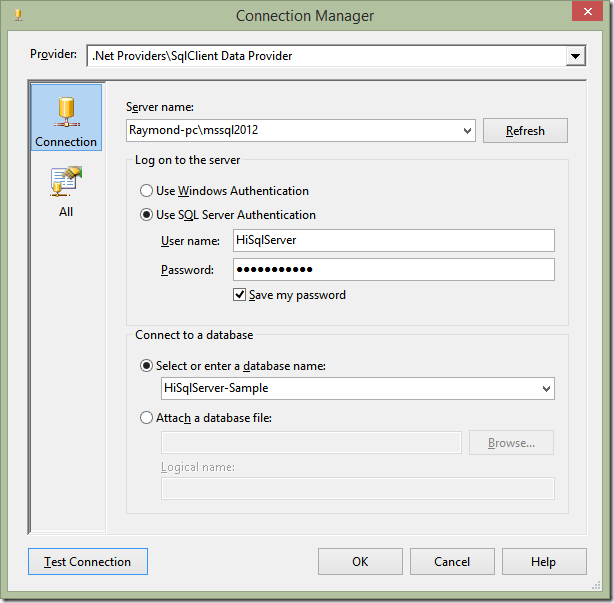The height and width of the screenshot is (603, 614).
Task: Expand the HiSqlServer-Sample database dropdown
Action: [x=545, y=389]
